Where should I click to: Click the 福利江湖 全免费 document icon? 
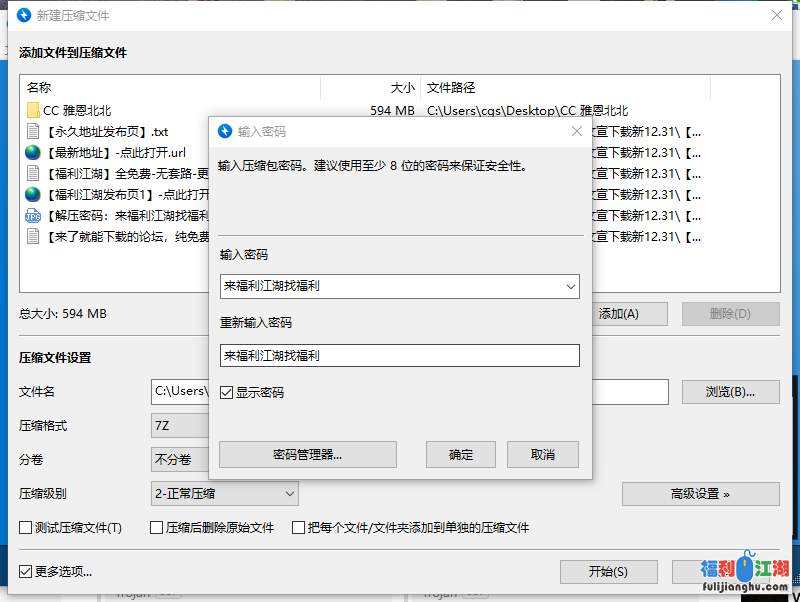[x=33, y=173]
